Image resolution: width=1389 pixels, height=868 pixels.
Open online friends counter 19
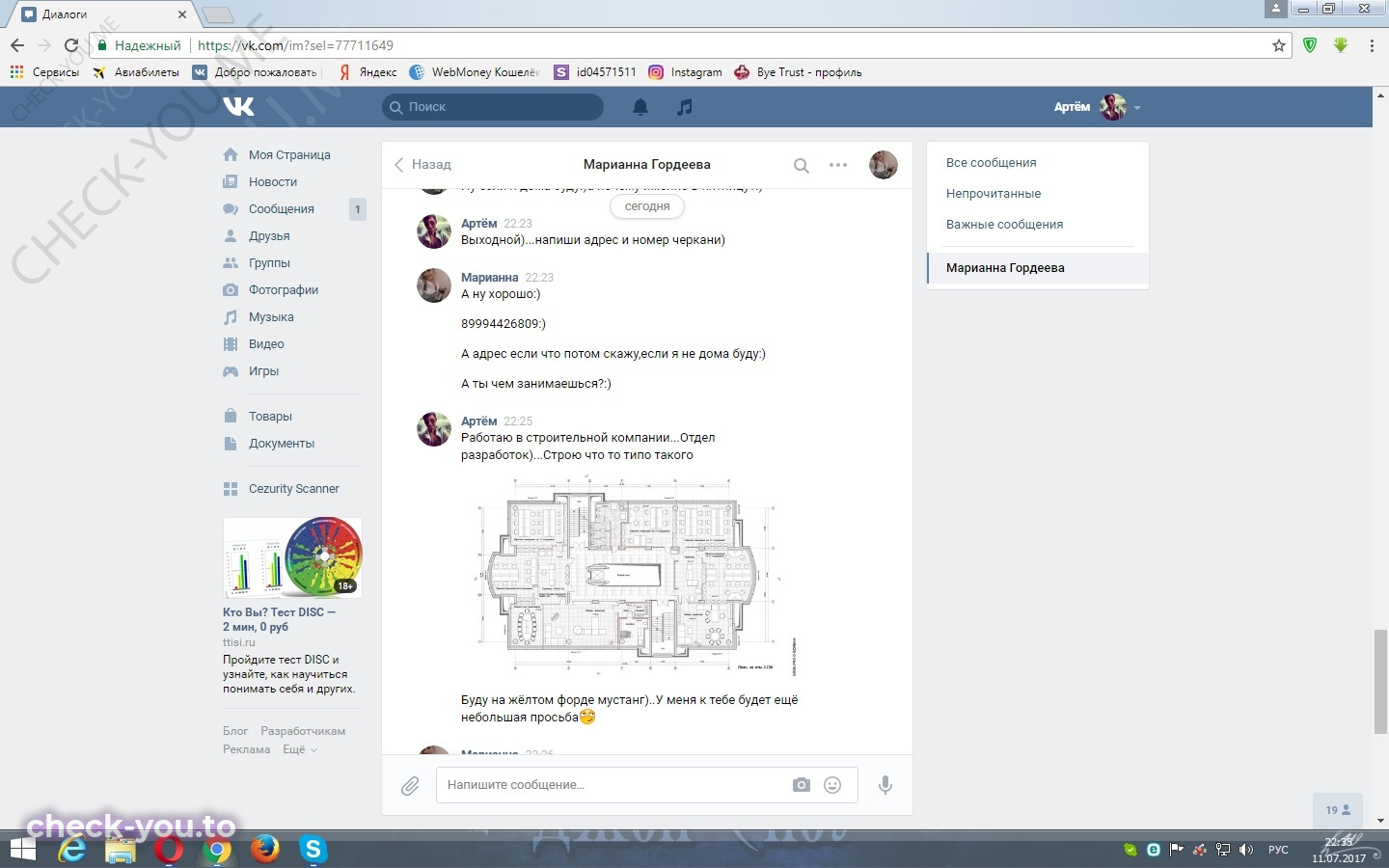tap(1338, 810)
